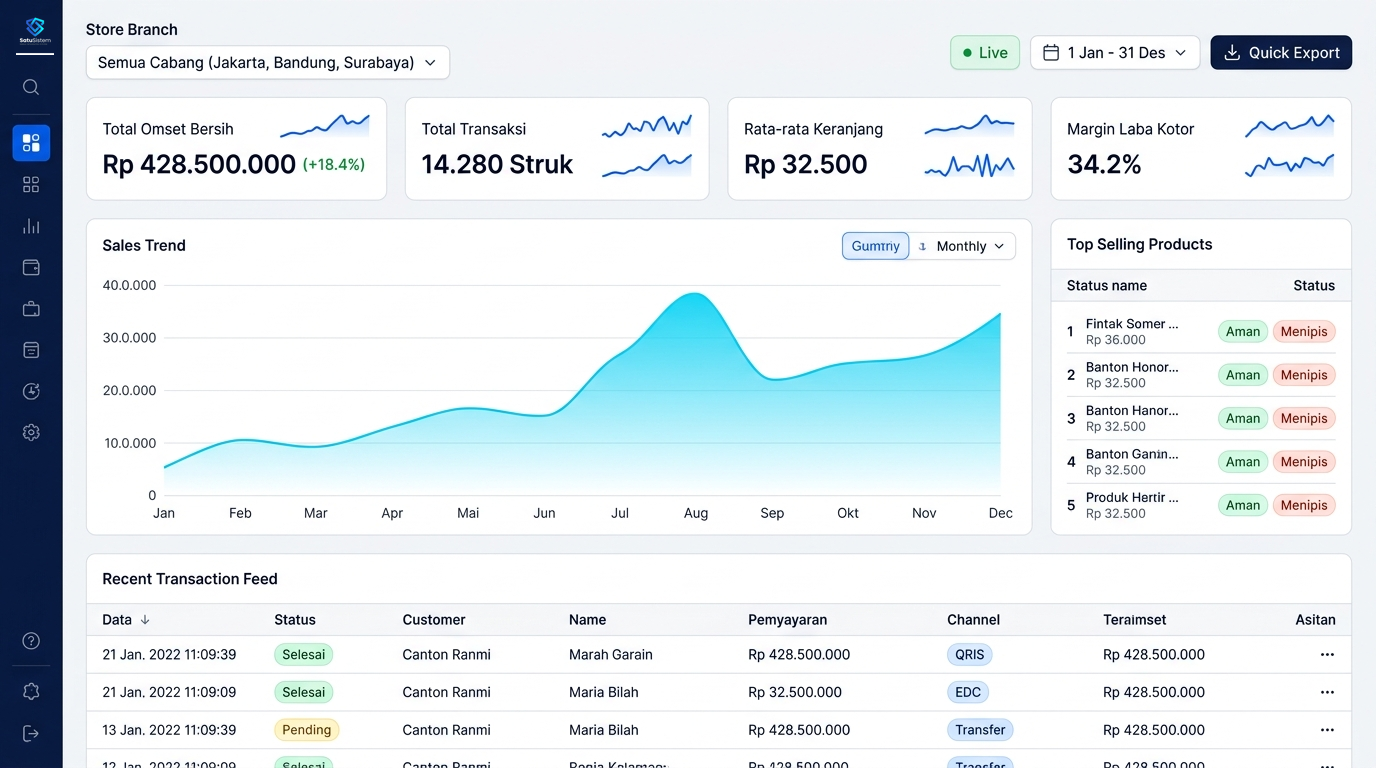Toggle the Live status indicator
Screen dimensions: 1376x768
pyautogui.click(x=985, y=53)
